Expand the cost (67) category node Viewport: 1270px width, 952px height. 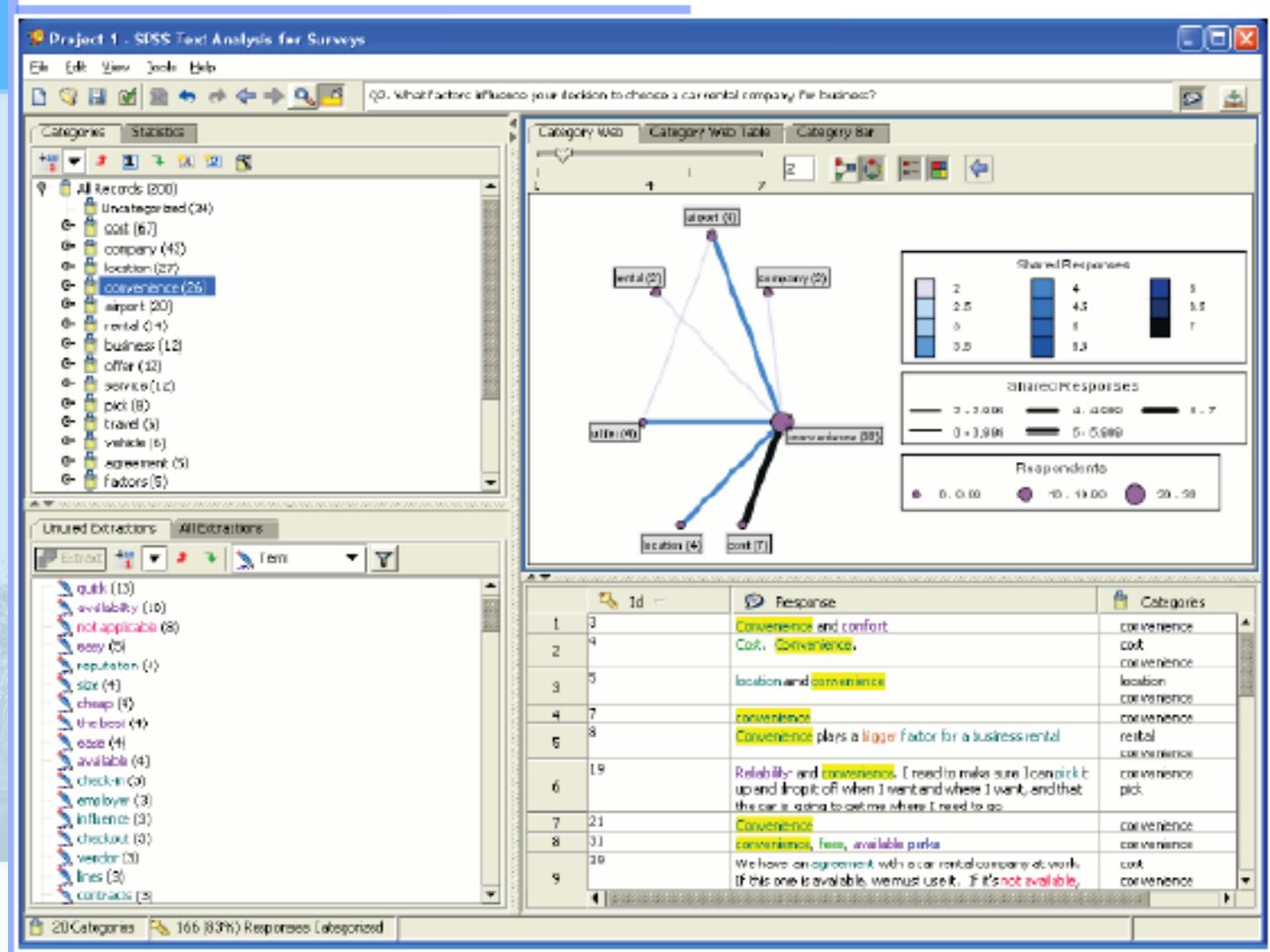[x=67, y=227]
